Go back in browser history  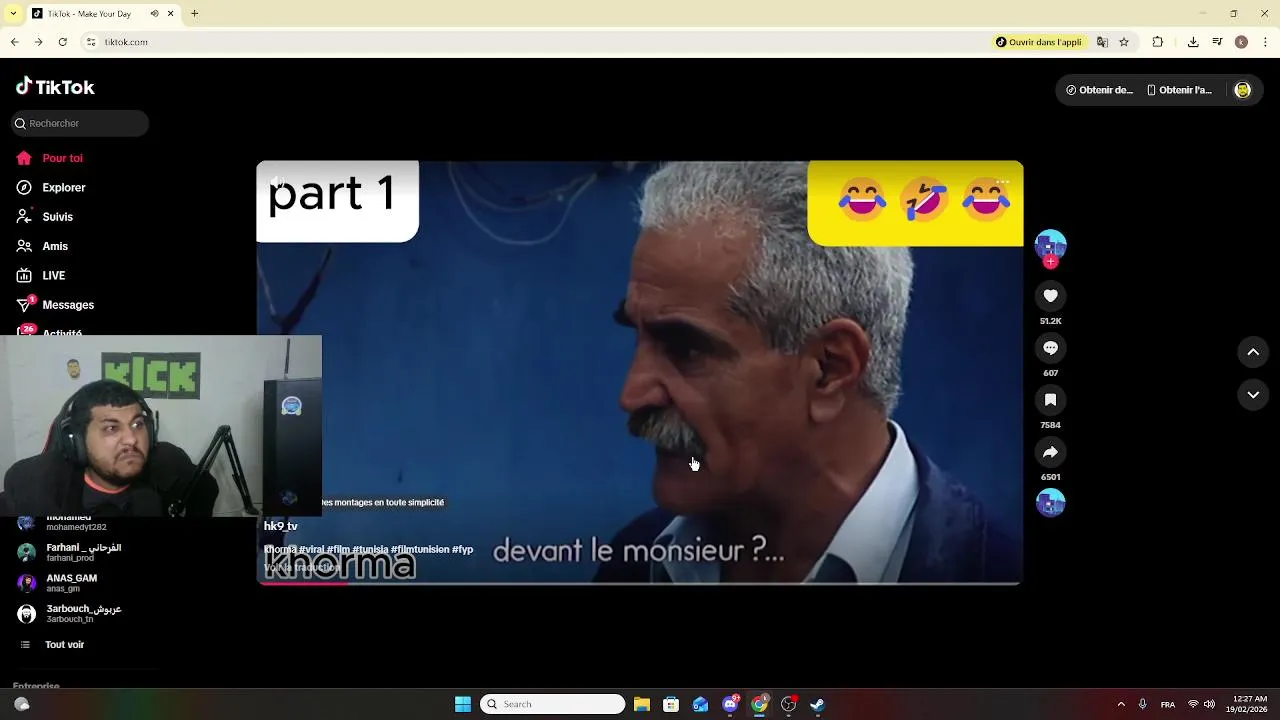tap(14, 42)
